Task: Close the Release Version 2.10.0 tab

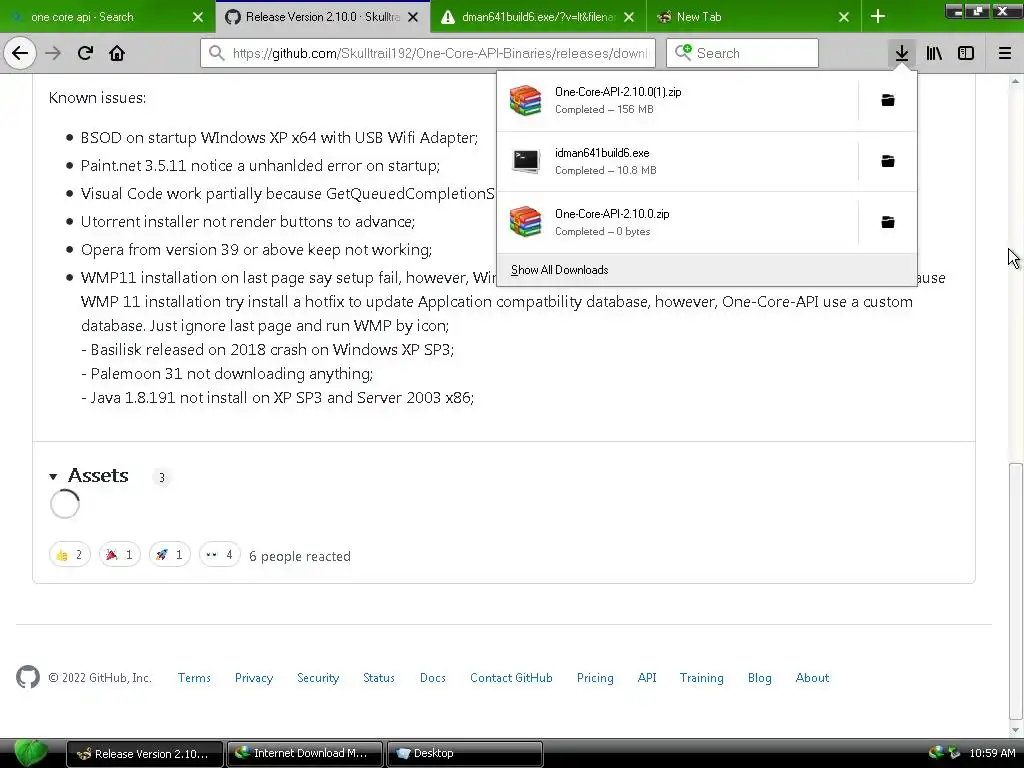Action: tap(413, 17)
